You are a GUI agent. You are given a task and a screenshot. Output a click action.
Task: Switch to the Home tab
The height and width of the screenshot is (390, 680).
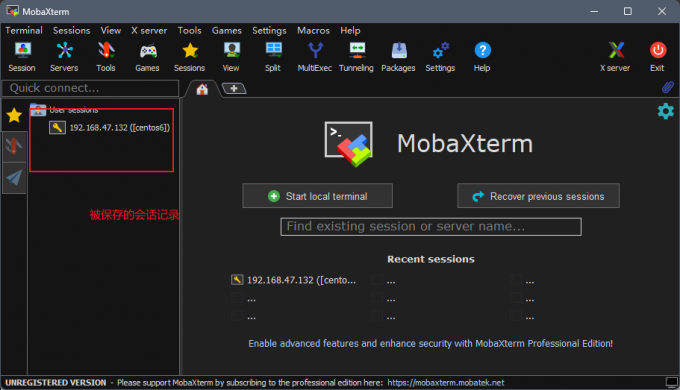[202, 89]
